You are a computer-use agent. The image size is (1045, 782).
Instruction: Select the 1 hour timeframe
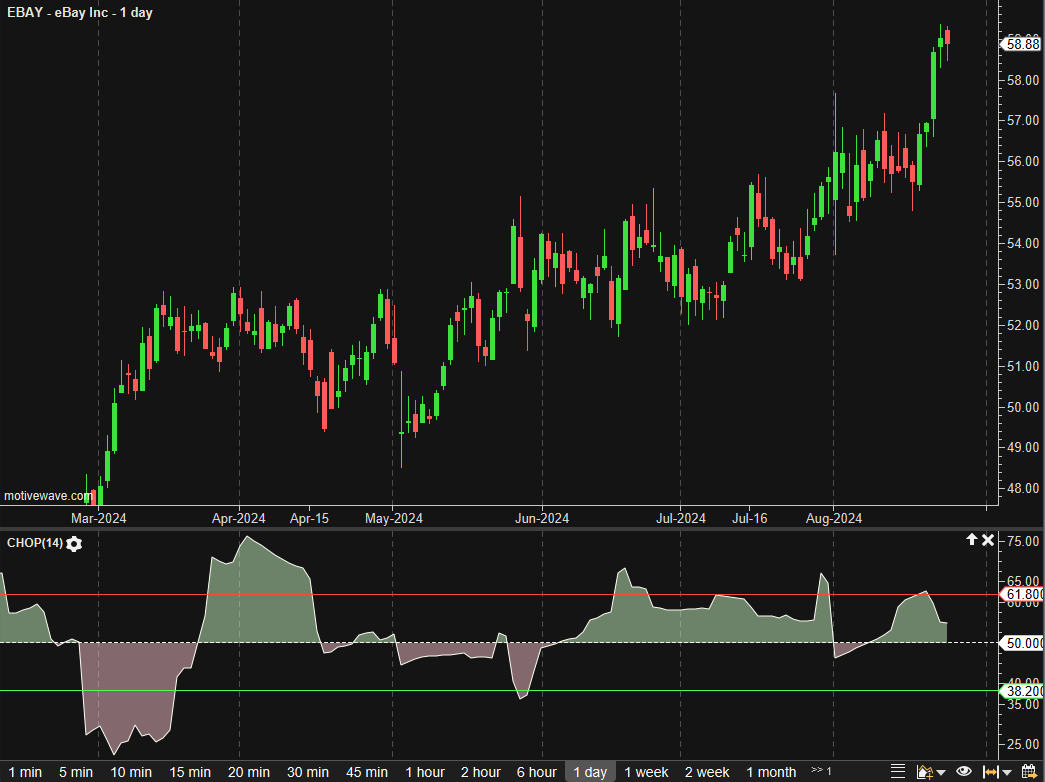click(x=425, y=772)
